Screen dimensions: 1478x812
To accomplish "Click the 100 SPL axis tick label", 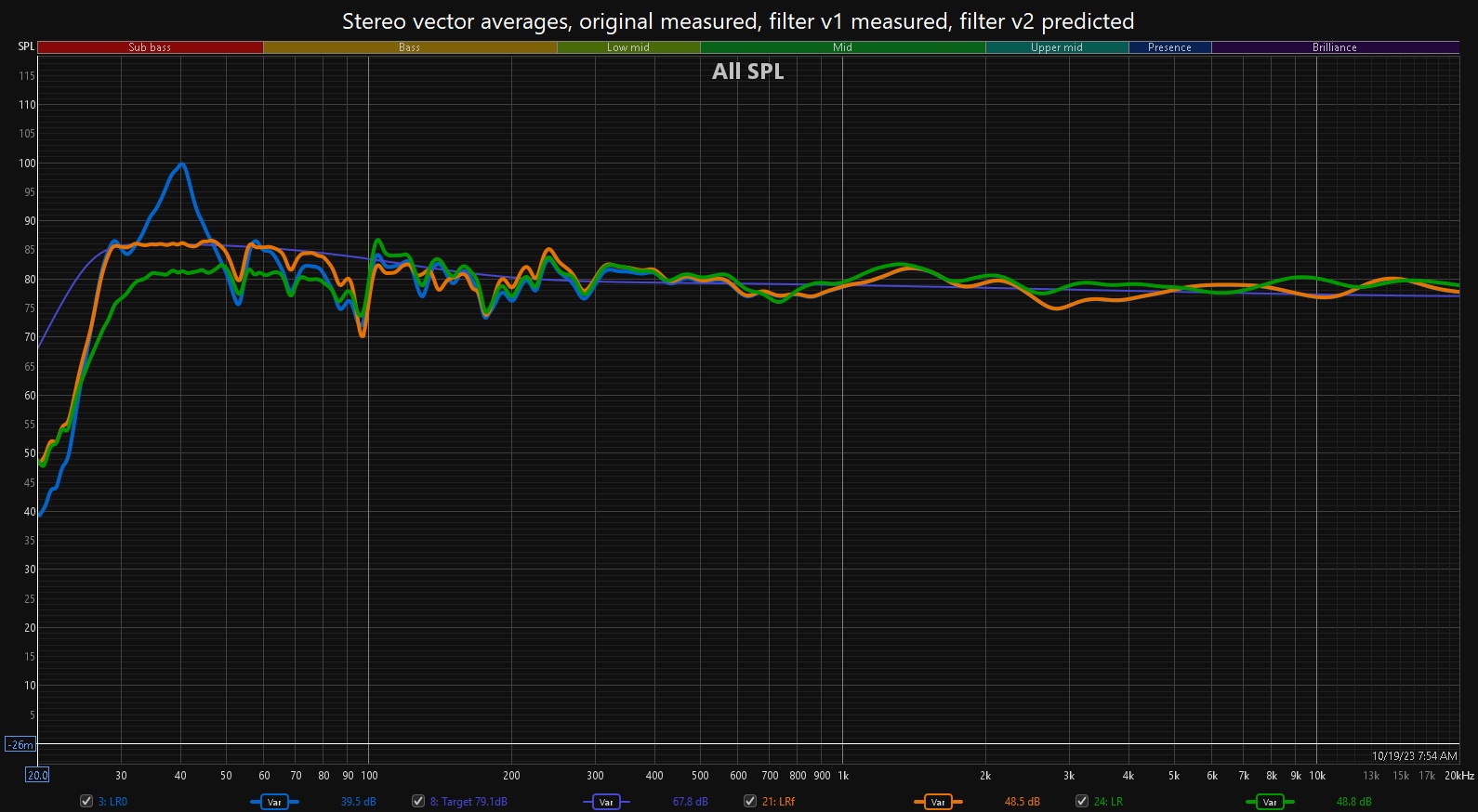I will coord(27,164).
